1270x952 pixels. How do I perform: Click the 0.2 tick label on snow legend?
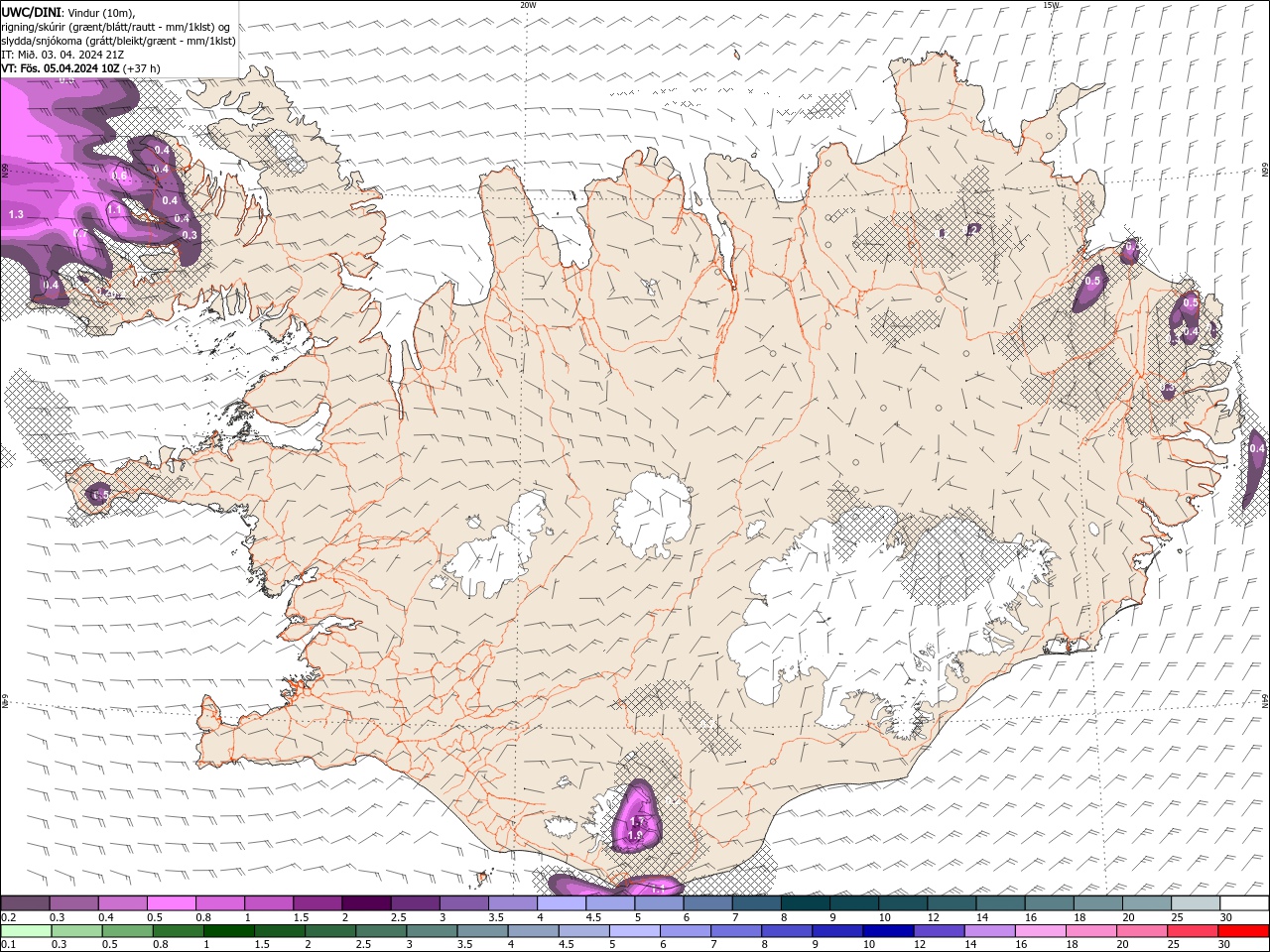(9, 917)
